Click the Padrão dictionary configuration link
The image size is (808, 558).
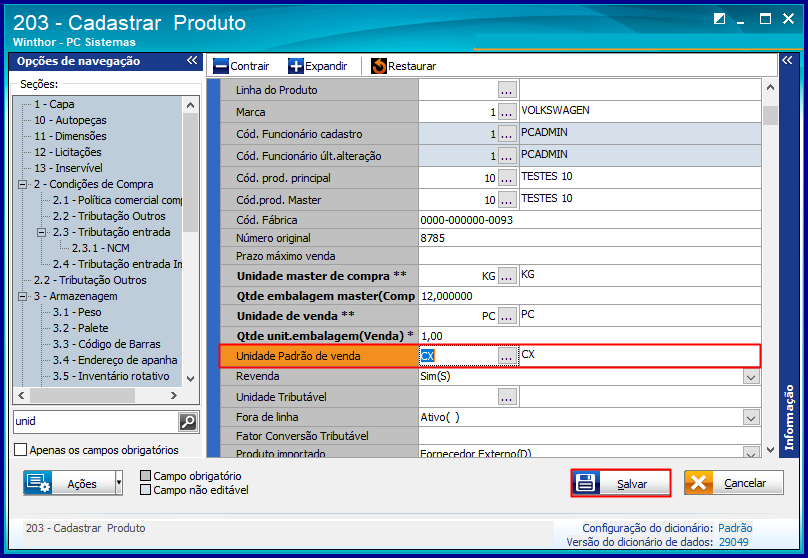pyautogui.click(x=735, y=528)
